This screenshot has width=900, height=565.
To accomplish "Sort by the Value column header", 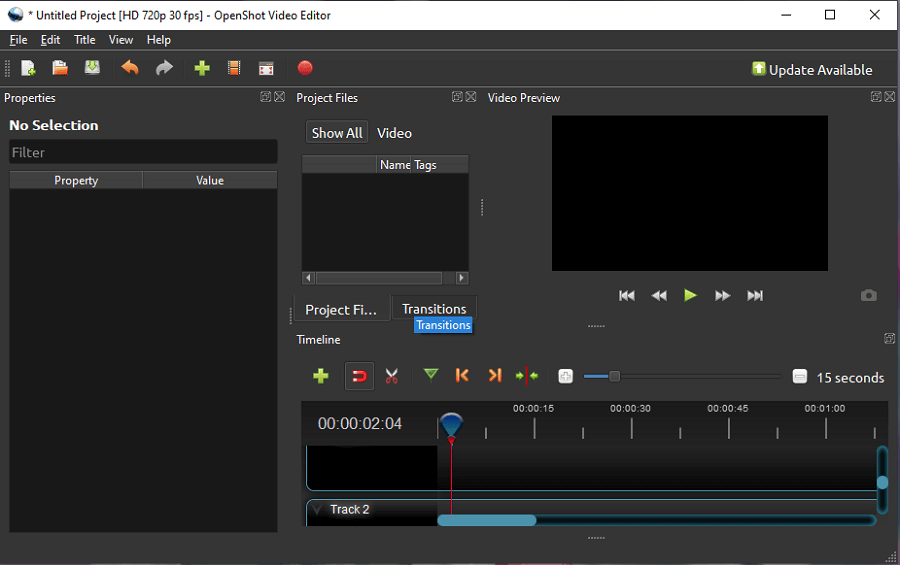I will (x=210, y=180).
